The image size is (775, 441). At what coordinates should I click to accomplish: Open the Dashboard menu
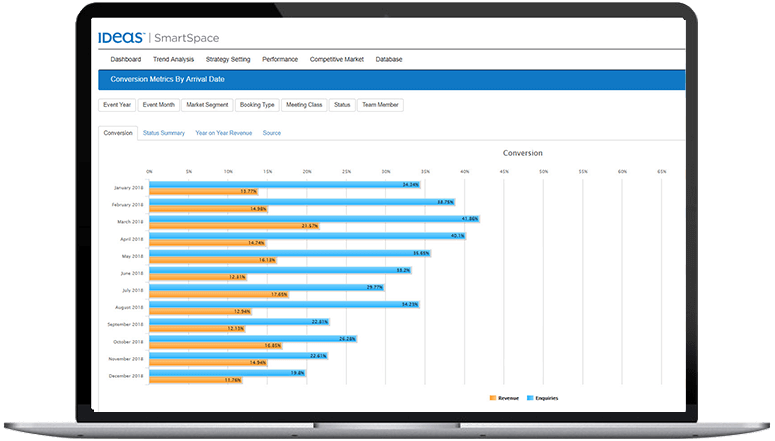126,59
